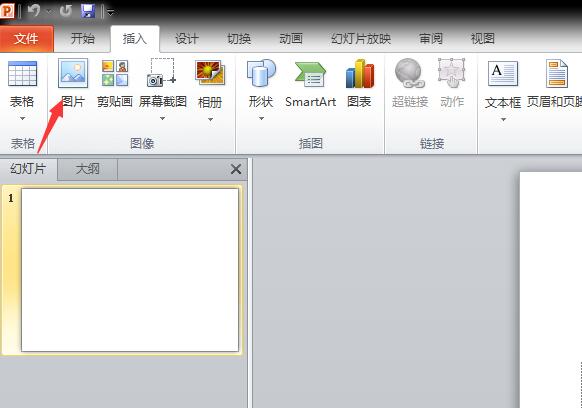Image resolution: width=582 pixels, height=408 pixels.
Task: Expand the 形状 dropdown arrow
Action: (x=261, y=118)
